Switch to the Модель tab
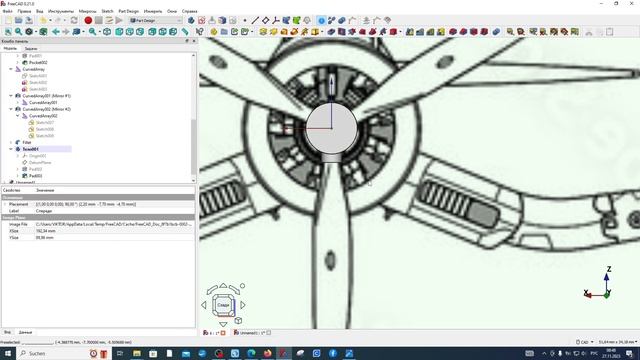Image resolution: width=640 pixels, height=360 pixels. pyautogui.click(x=10, y=49)
